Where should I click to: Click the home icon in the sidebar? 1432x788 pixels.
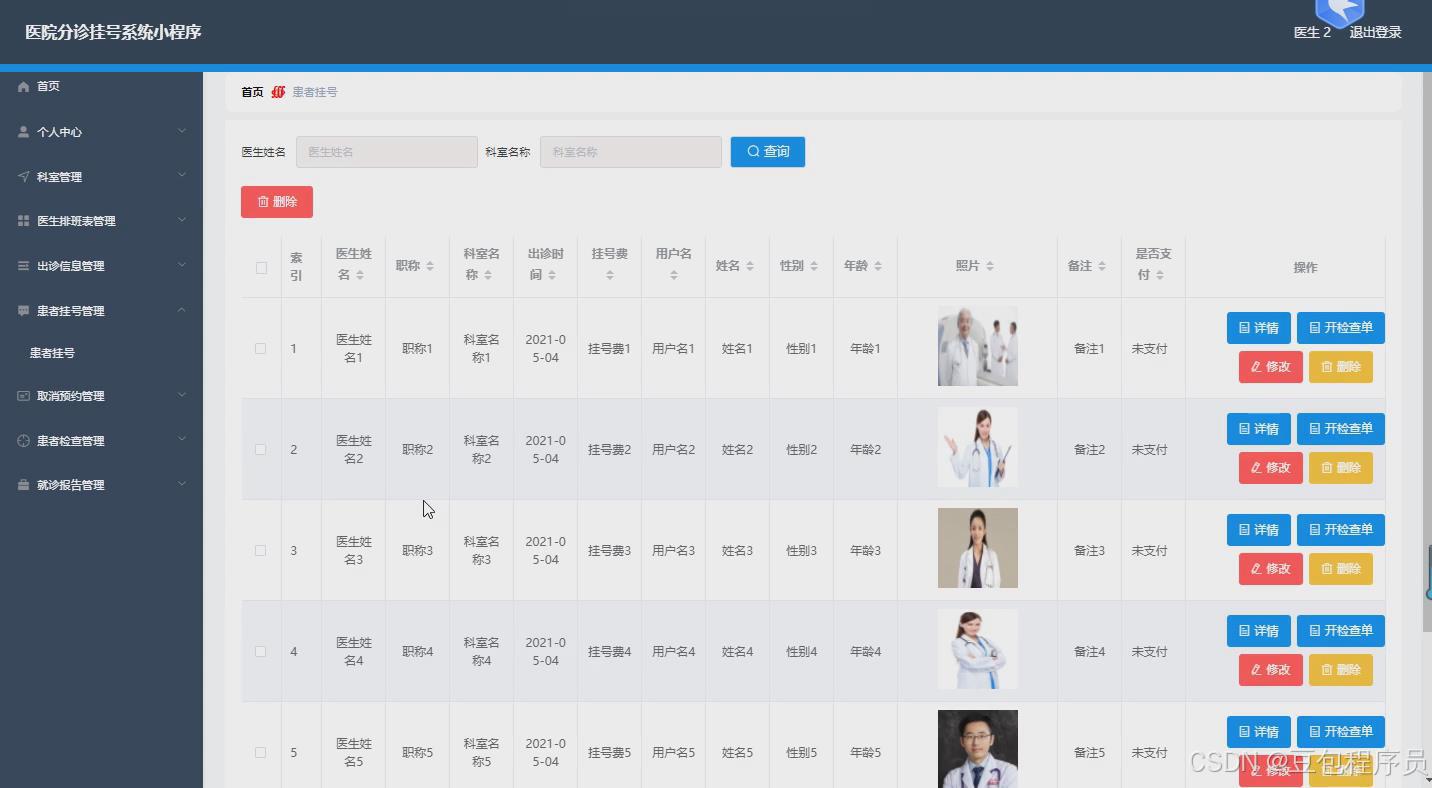click(x=24, y=87)
